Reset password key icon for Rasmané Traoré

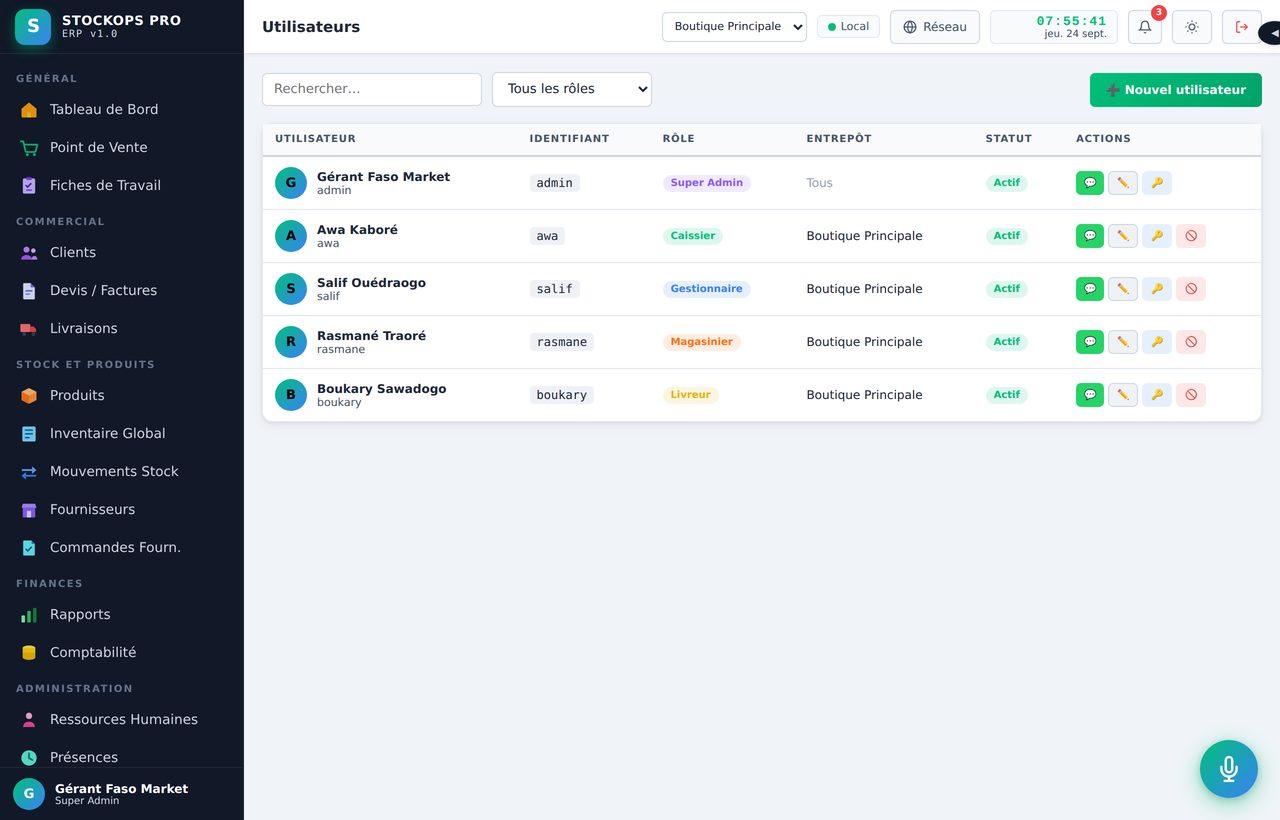coord(1157,342)
